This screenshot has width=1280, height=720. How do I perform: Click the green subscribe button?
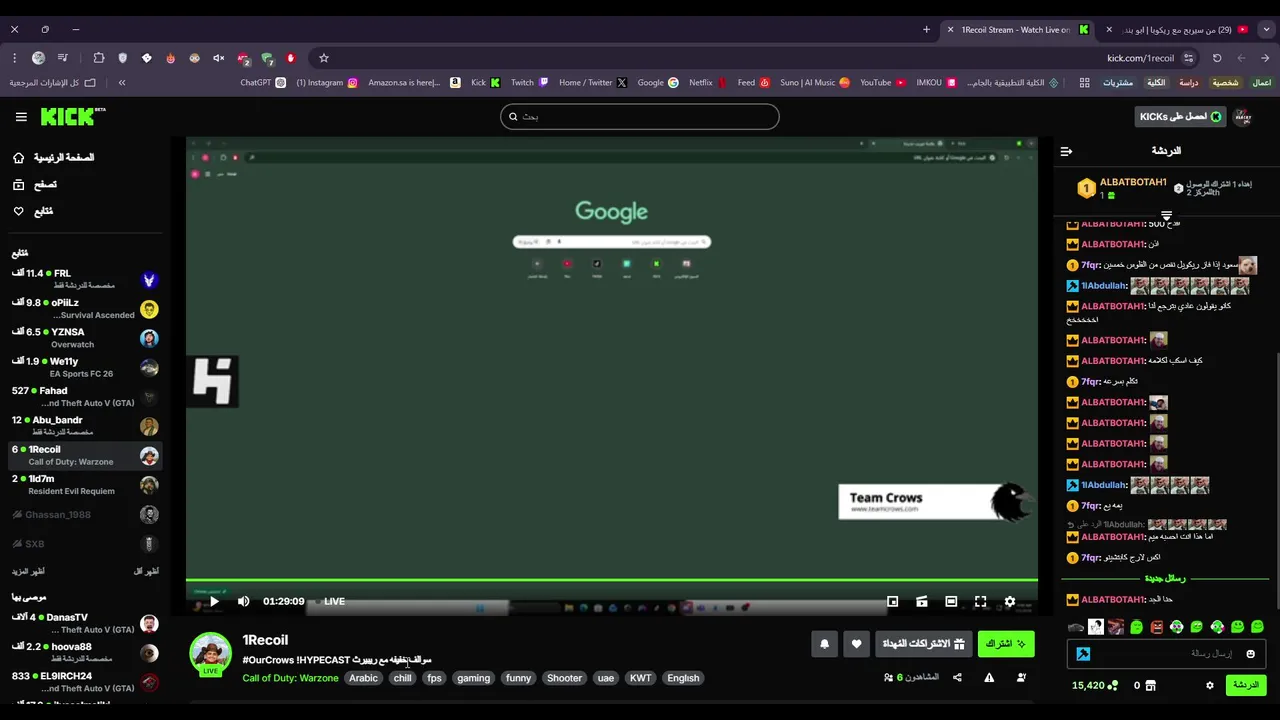point(1006,644)
